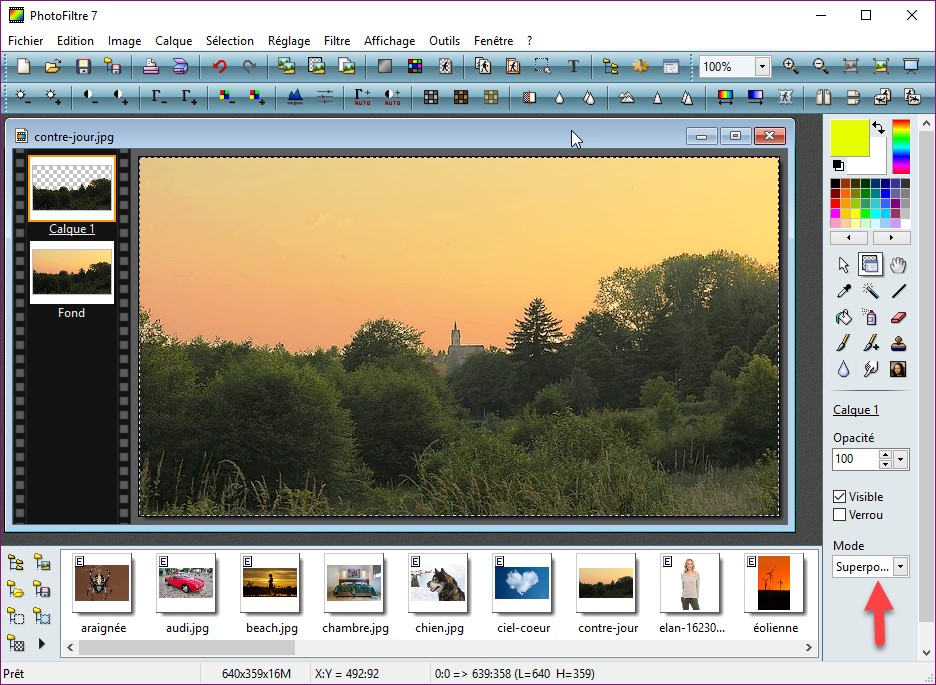936x685 pixels.
Task: Open the Opacité dropdown arrow
Action: (901, 459)
